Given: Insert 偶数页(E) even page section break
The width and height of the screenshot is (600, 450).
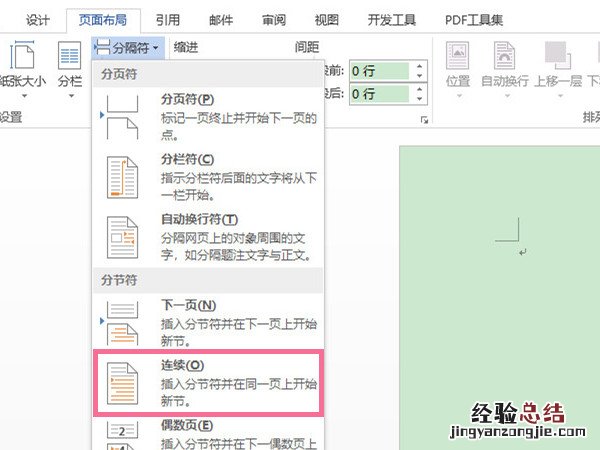Looking at the screenshot, I should [208, 434].
